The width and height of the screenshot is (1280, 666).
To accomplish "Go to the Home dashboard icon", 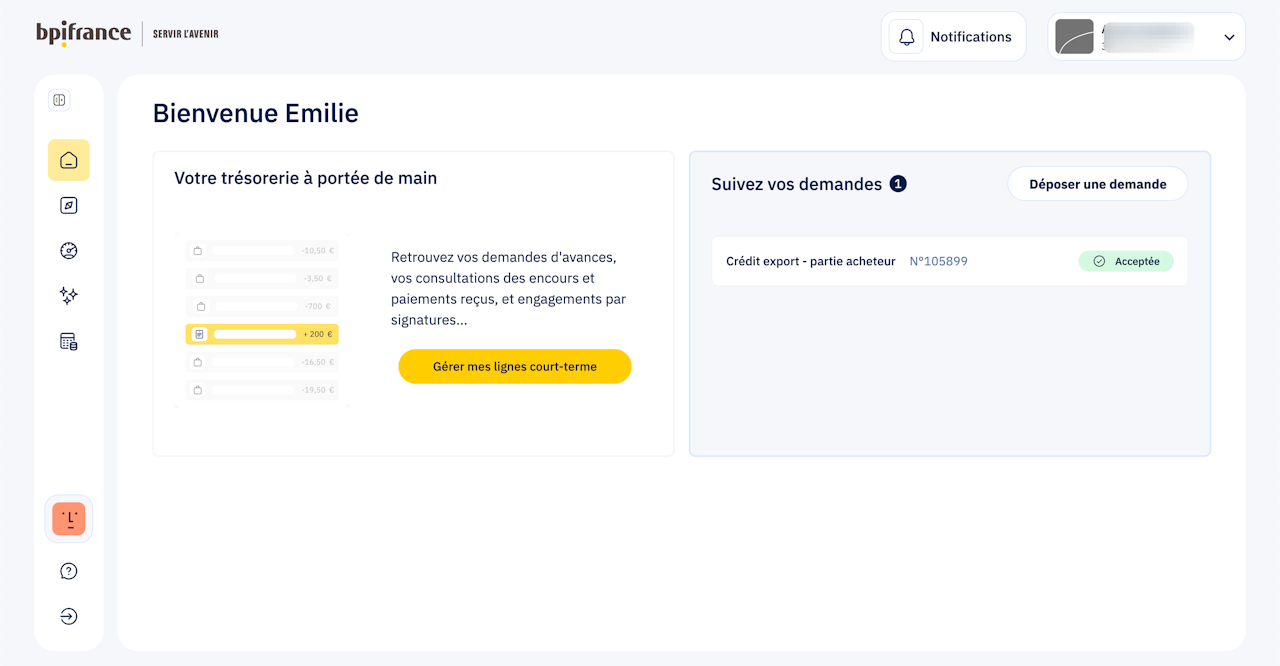I will (x=69, y=160).
